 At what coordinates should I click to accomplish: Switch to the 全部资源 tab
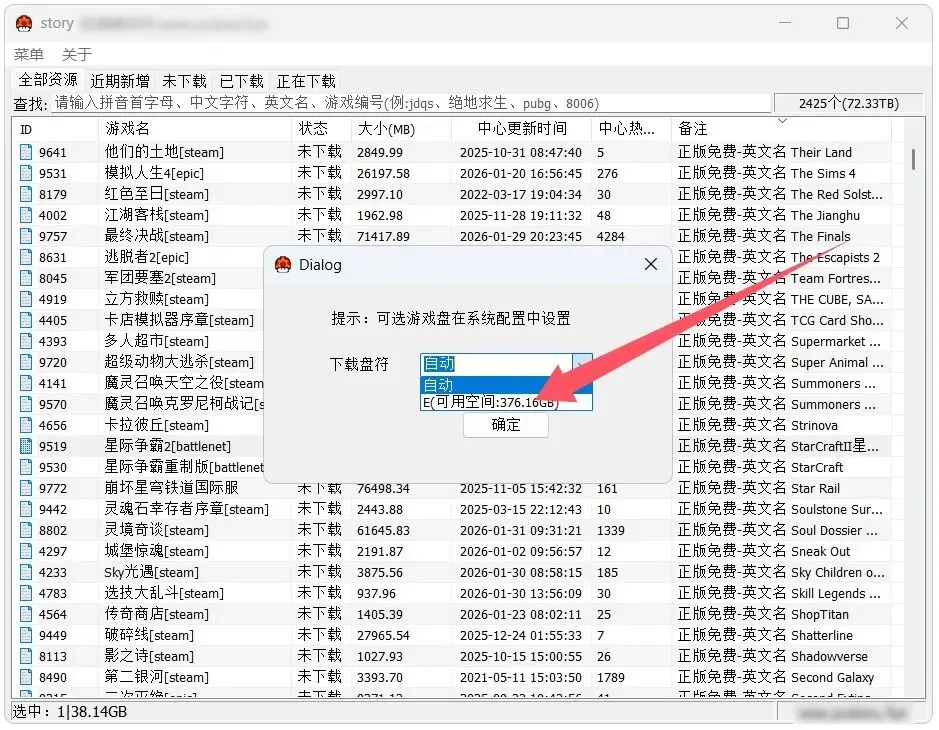click(48, 80)
